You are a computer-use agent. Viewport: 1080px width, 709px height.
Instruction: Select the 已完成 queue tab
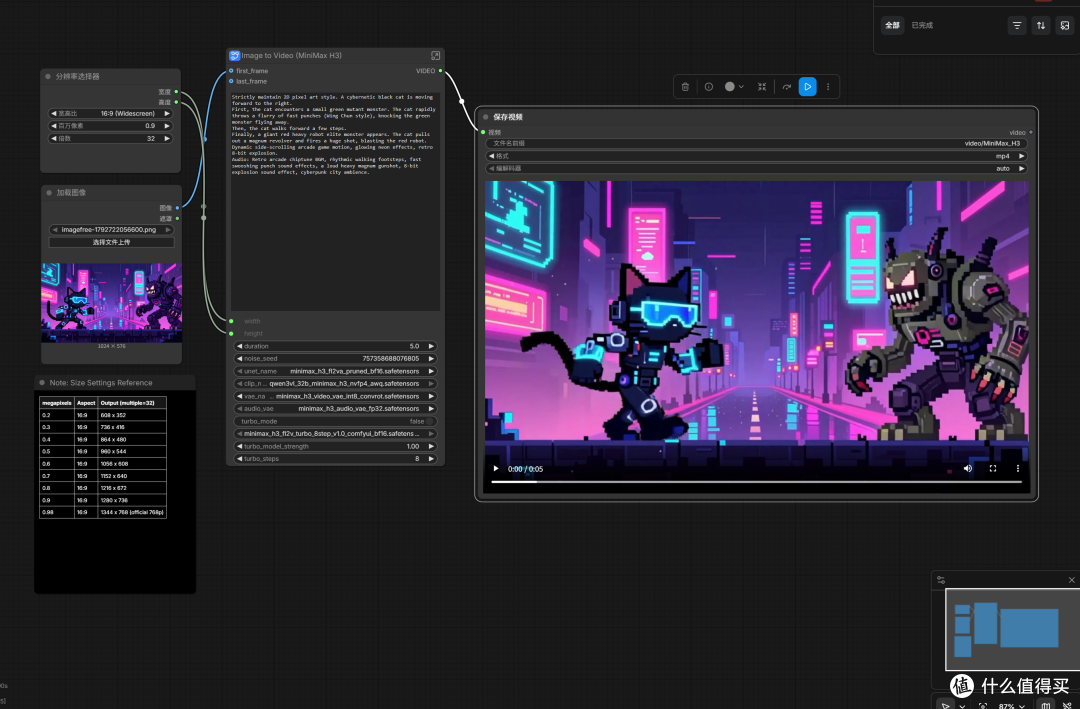922,25
